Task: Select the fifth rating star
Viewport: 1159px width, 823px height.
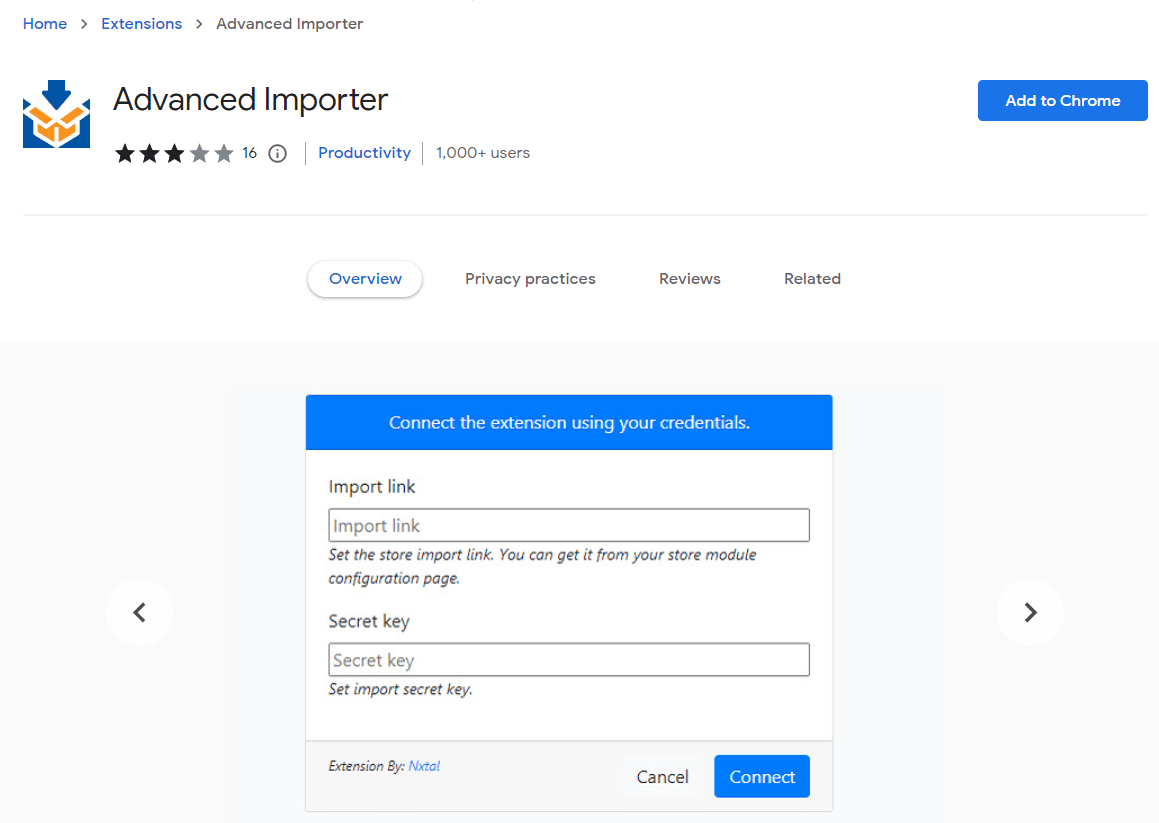Action: tap(225, 153)
